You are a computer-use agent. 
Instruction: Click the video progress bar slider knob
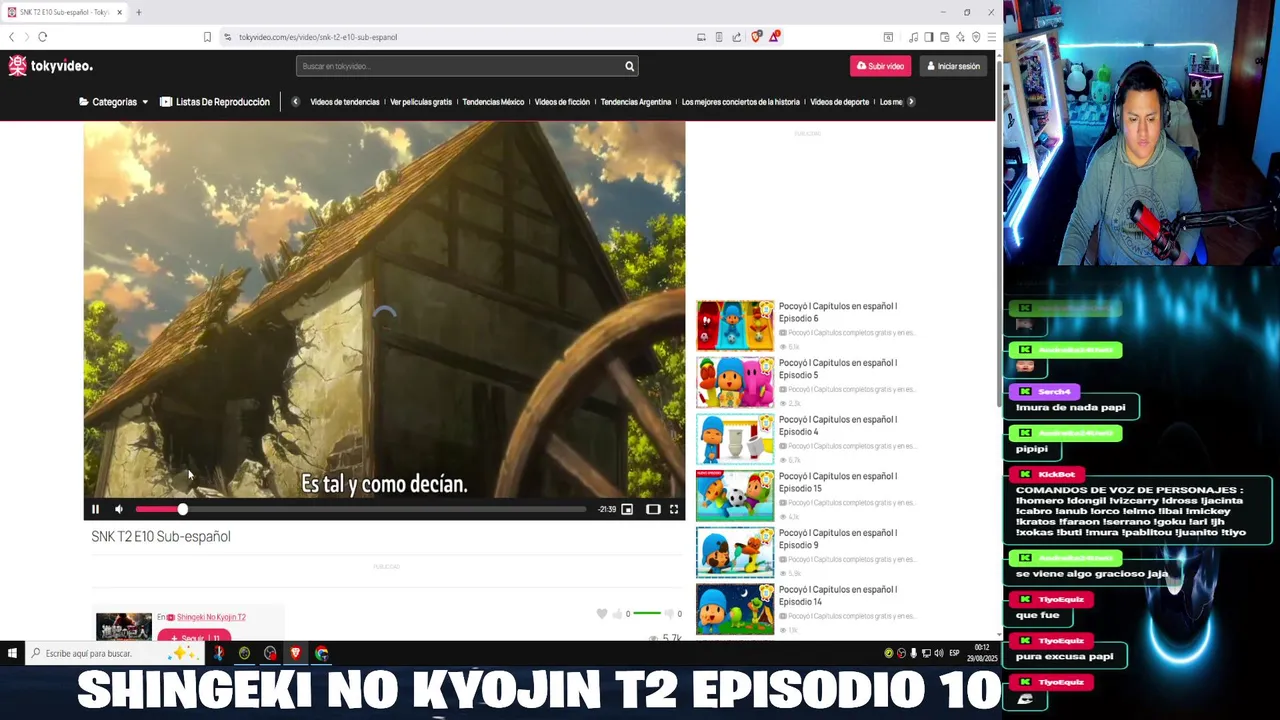coord(182,510)
